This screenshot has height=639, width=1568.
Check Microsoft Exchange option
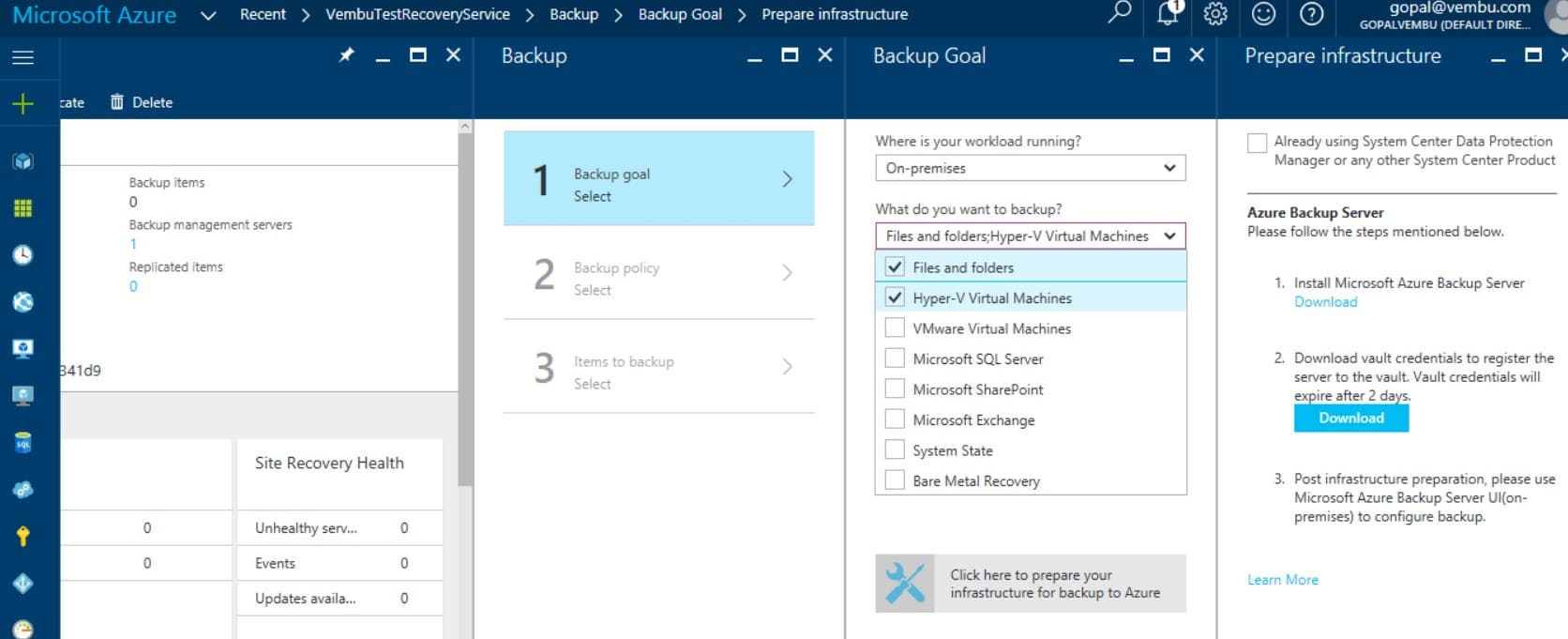[896, 419]
